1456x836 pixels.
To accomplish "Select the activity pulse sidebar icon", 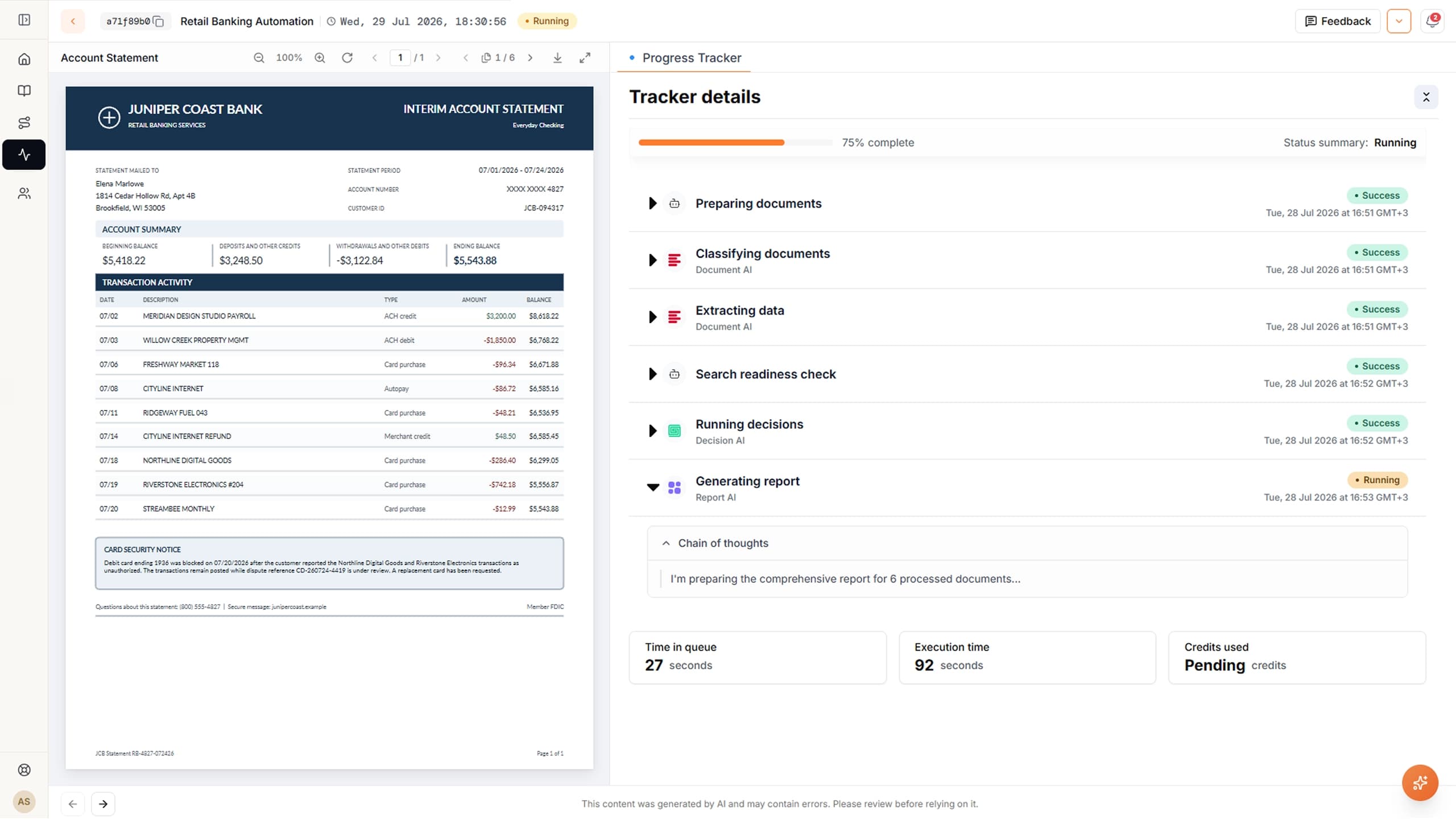I will pyautogui.click(x=24, y=155).
